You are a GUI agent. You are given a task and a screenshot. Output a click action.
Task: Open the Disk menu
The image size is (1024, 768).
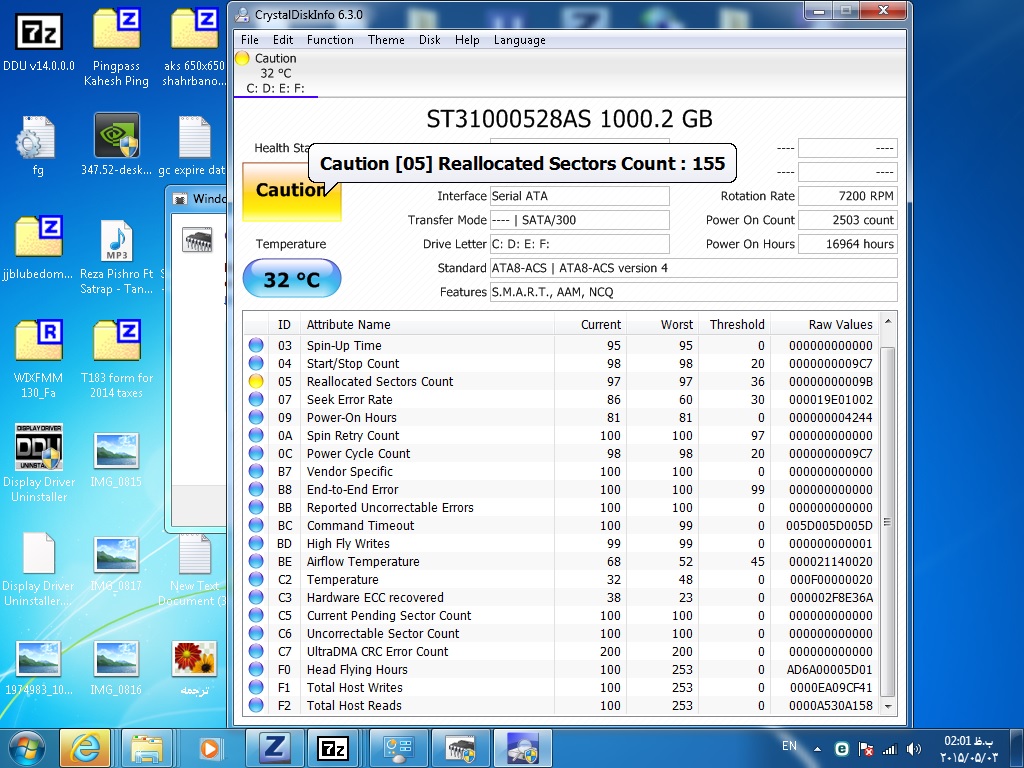[429, 40]
